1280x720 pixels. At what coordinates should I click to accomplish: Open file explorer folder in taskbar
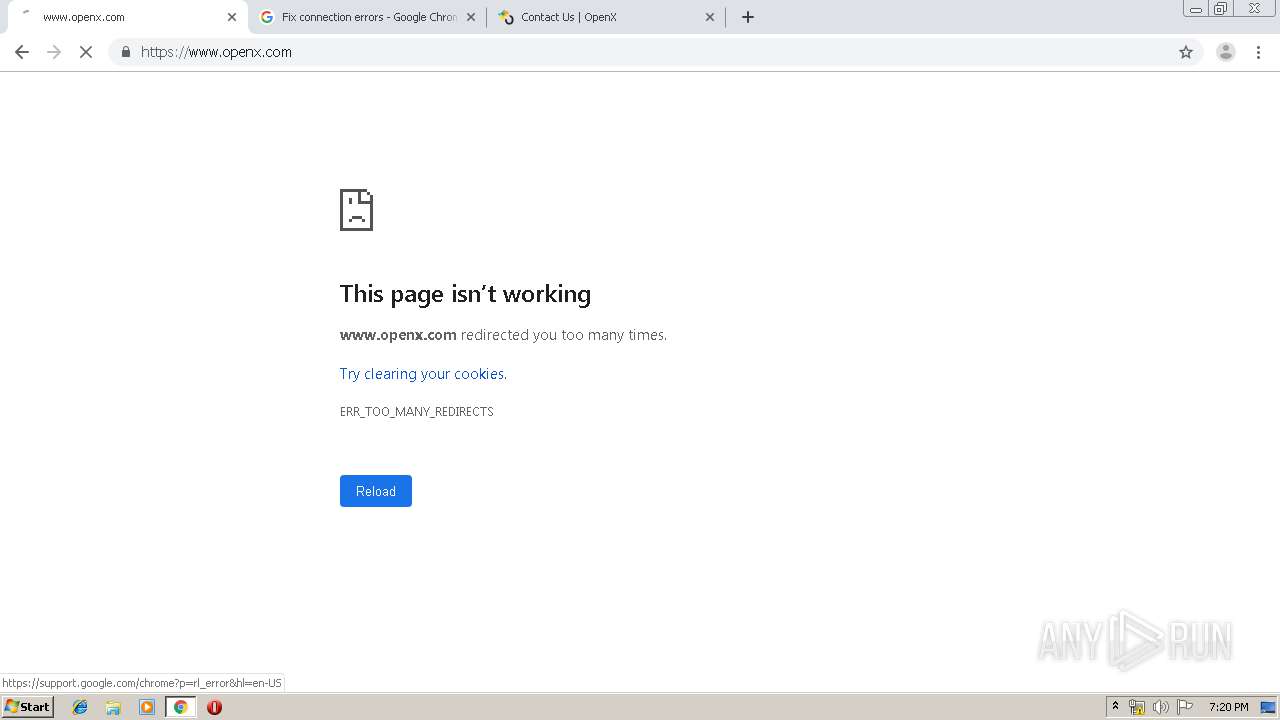tap(113, 707)
